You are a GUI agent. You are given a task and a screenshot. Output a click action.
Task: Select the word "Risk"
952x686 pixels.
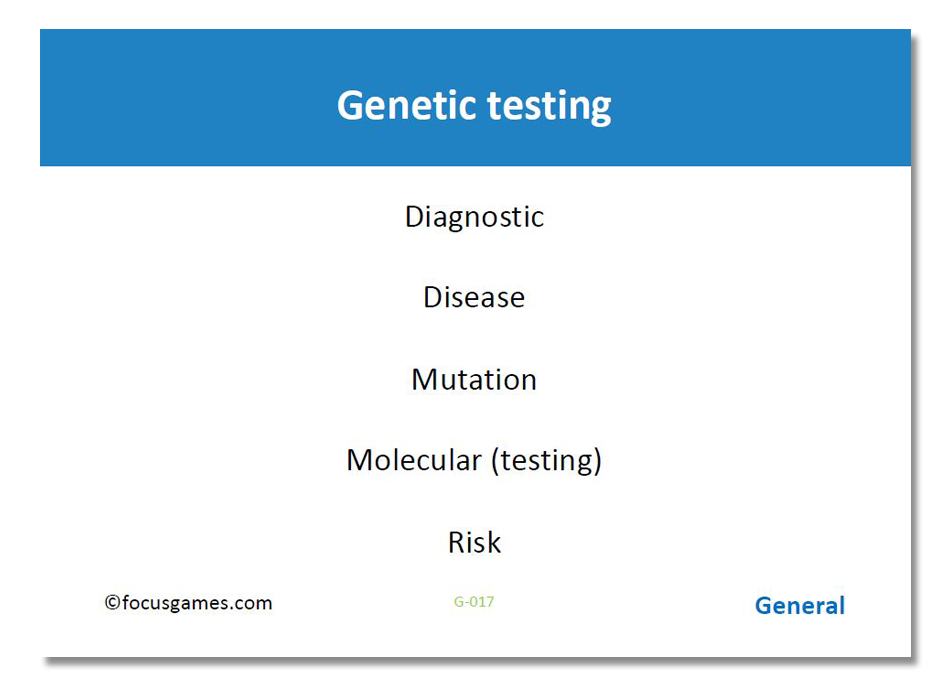pyautogui.click(x=474, y=543)
